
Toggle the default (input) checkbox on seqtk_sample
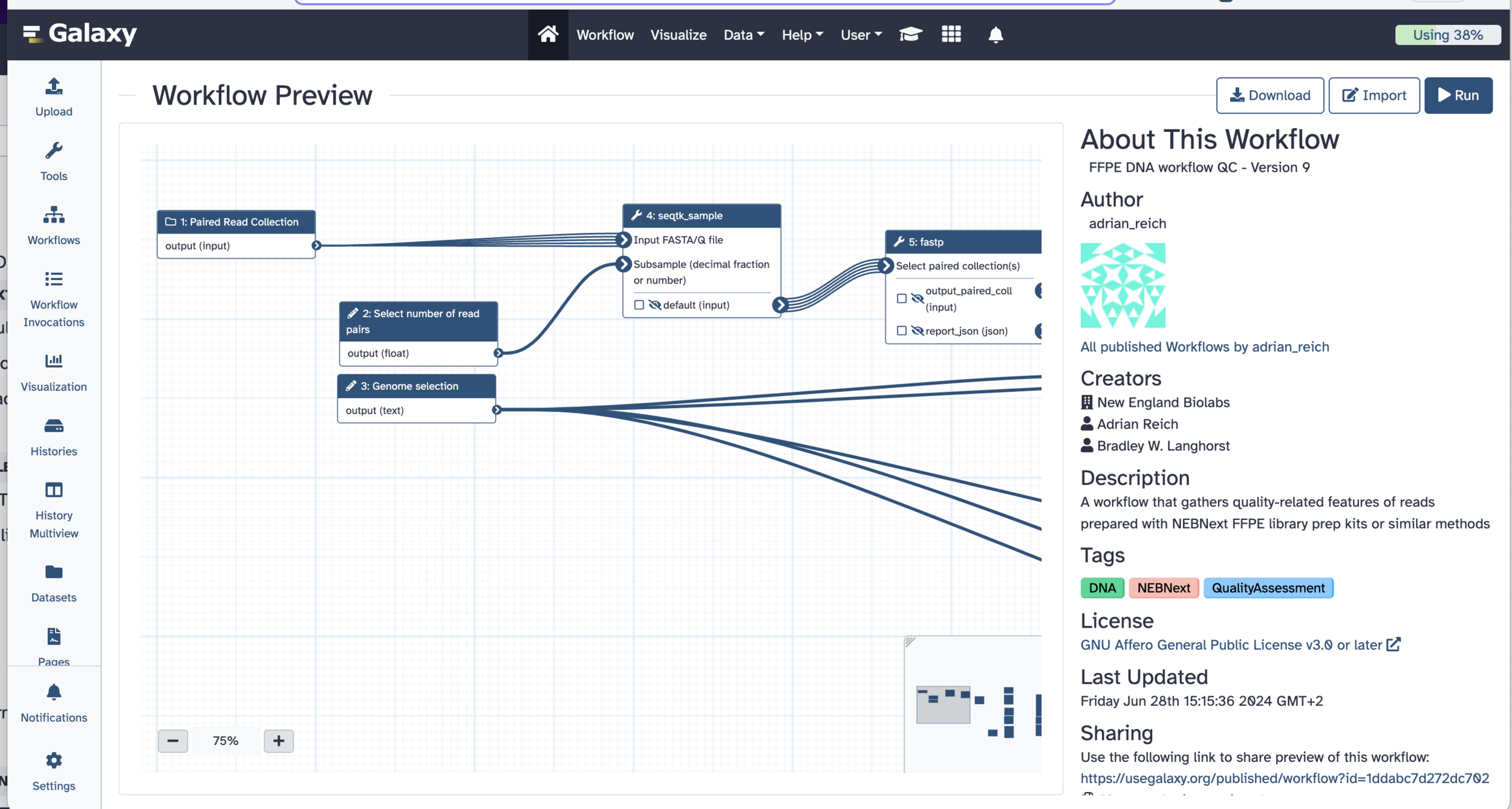(x=639, y=305)
